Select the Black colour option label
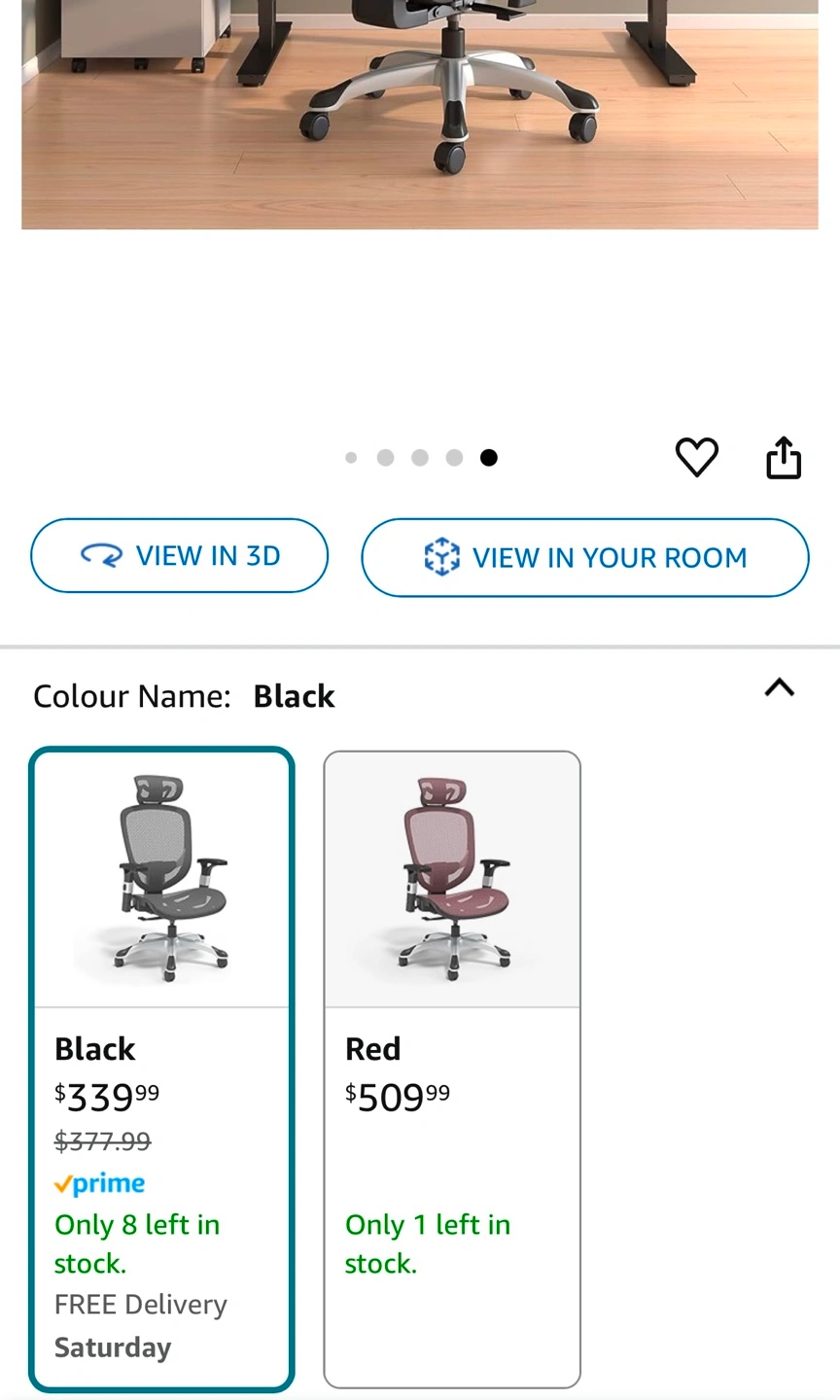Image resolution: width=840 pixels, height=1400 pixels. (x=95, y=1049)
